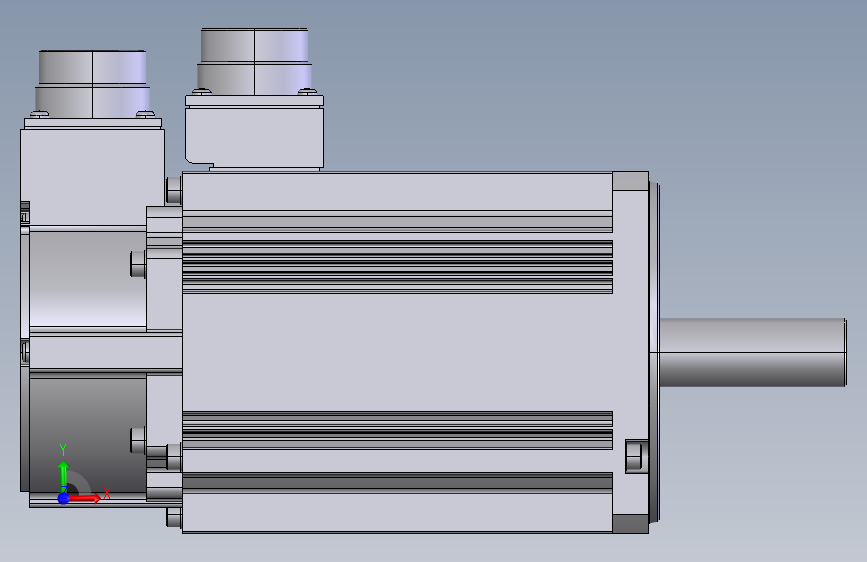
Task: Select the large plain face of motor housing
Action: click(397, 352)
